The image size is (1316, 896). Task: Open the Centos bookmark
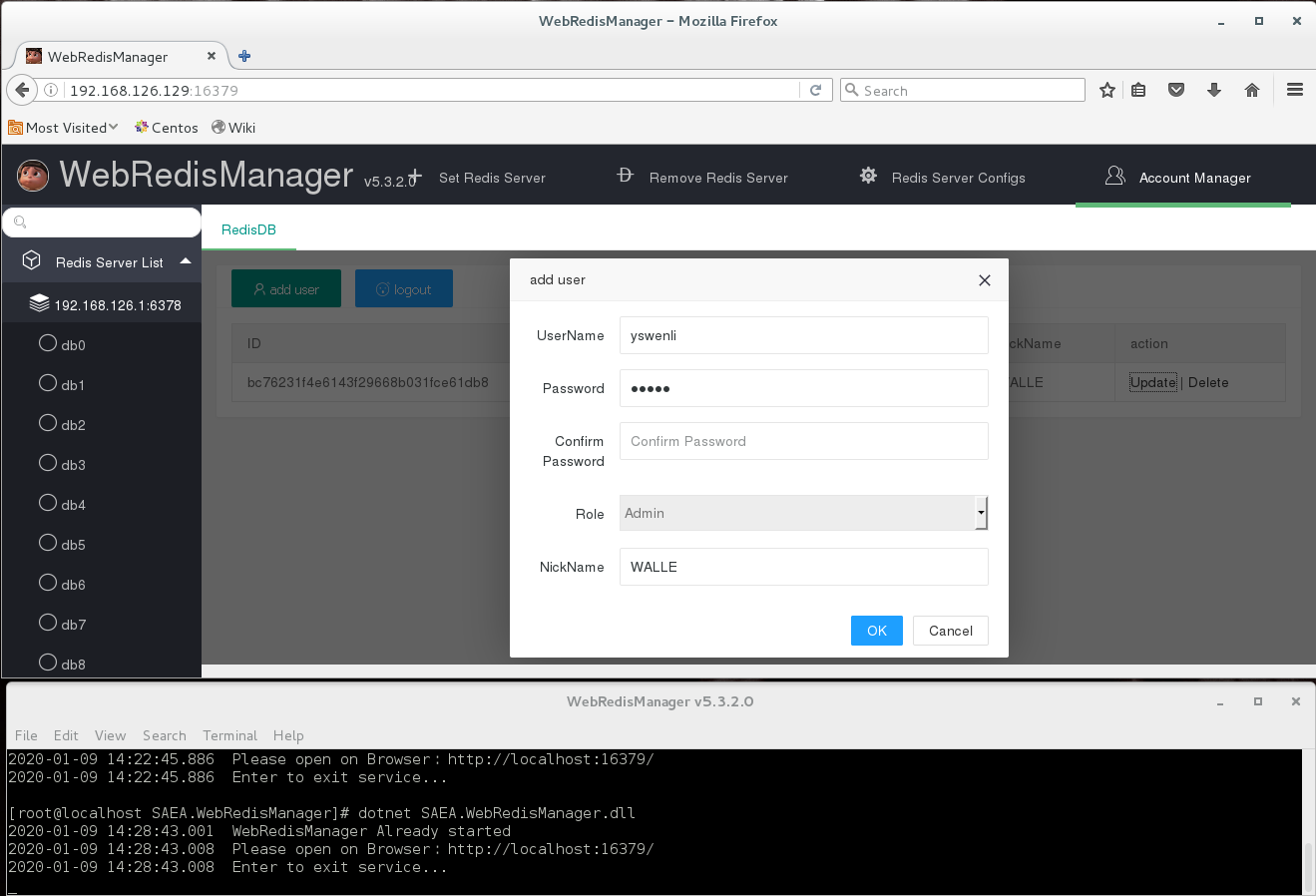[167, 128]
